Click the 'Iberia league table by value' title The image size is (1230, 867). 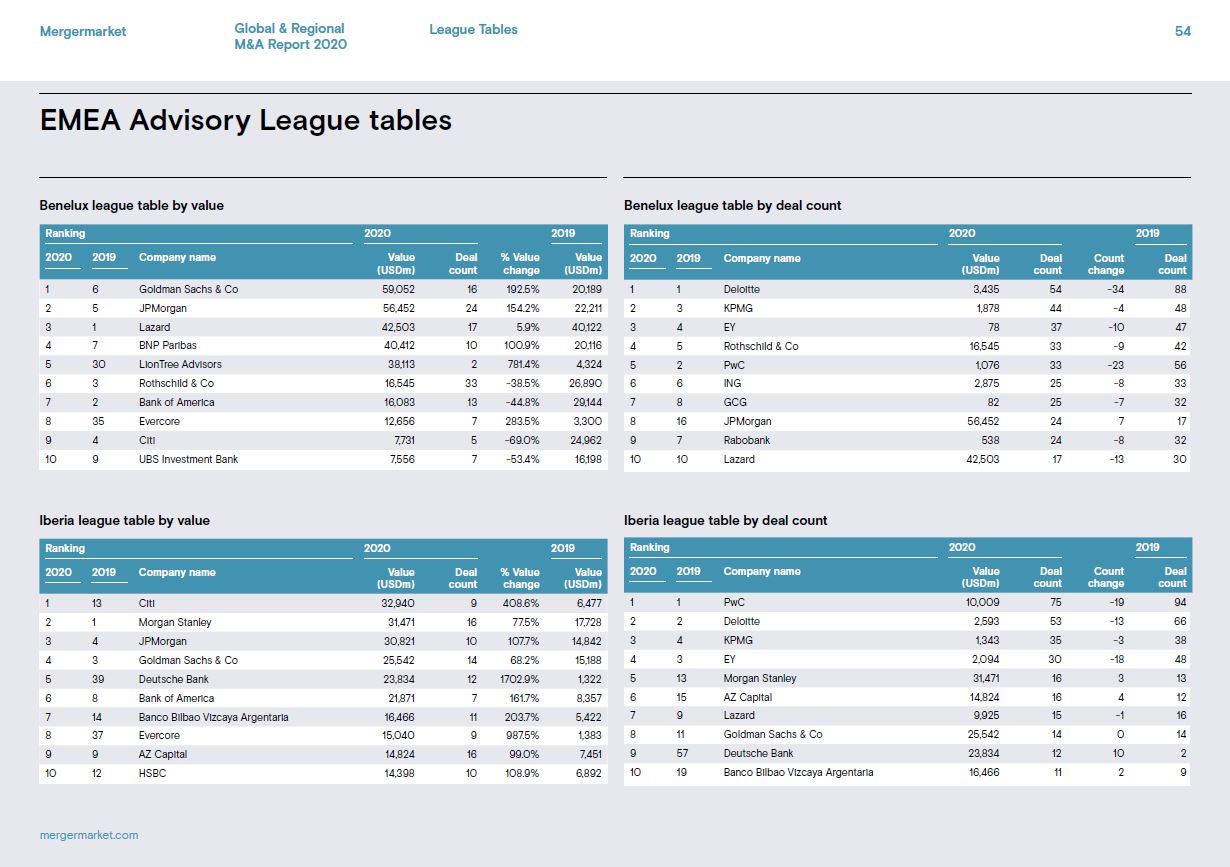pyautogui.click(x=124, y=521)
